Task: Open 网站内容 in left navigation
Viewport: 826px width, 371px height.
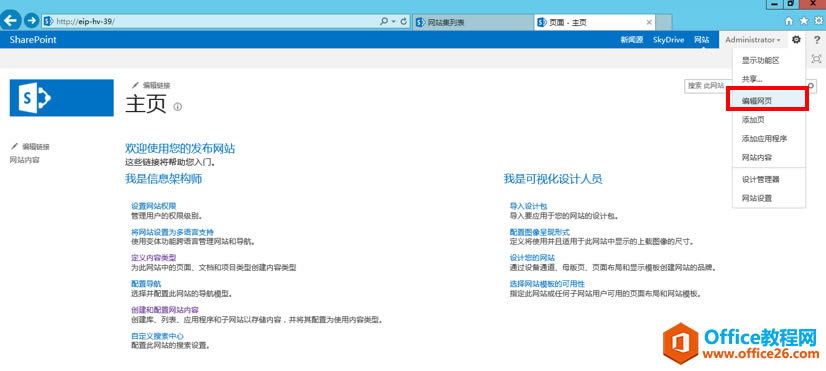Action: tap(25, 160)
